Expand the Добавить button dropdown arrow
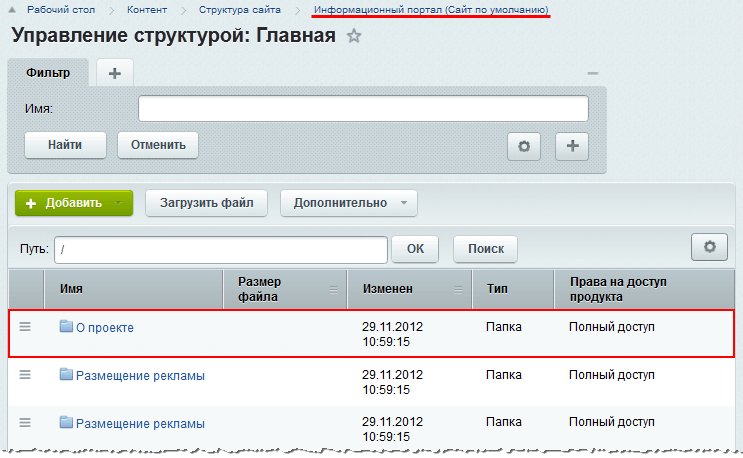 click(119, 203)
